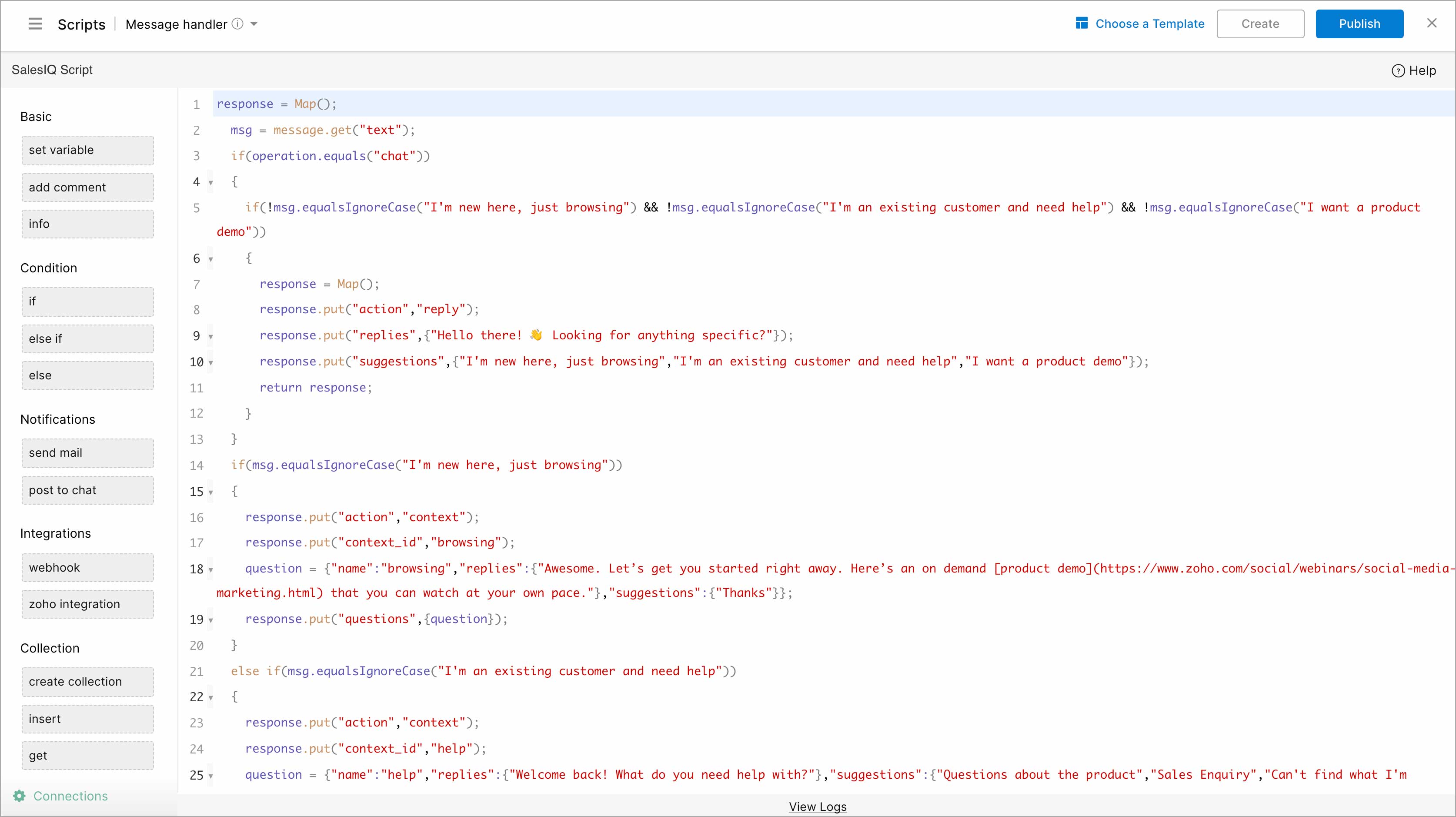Open the Connections panel

70,796
